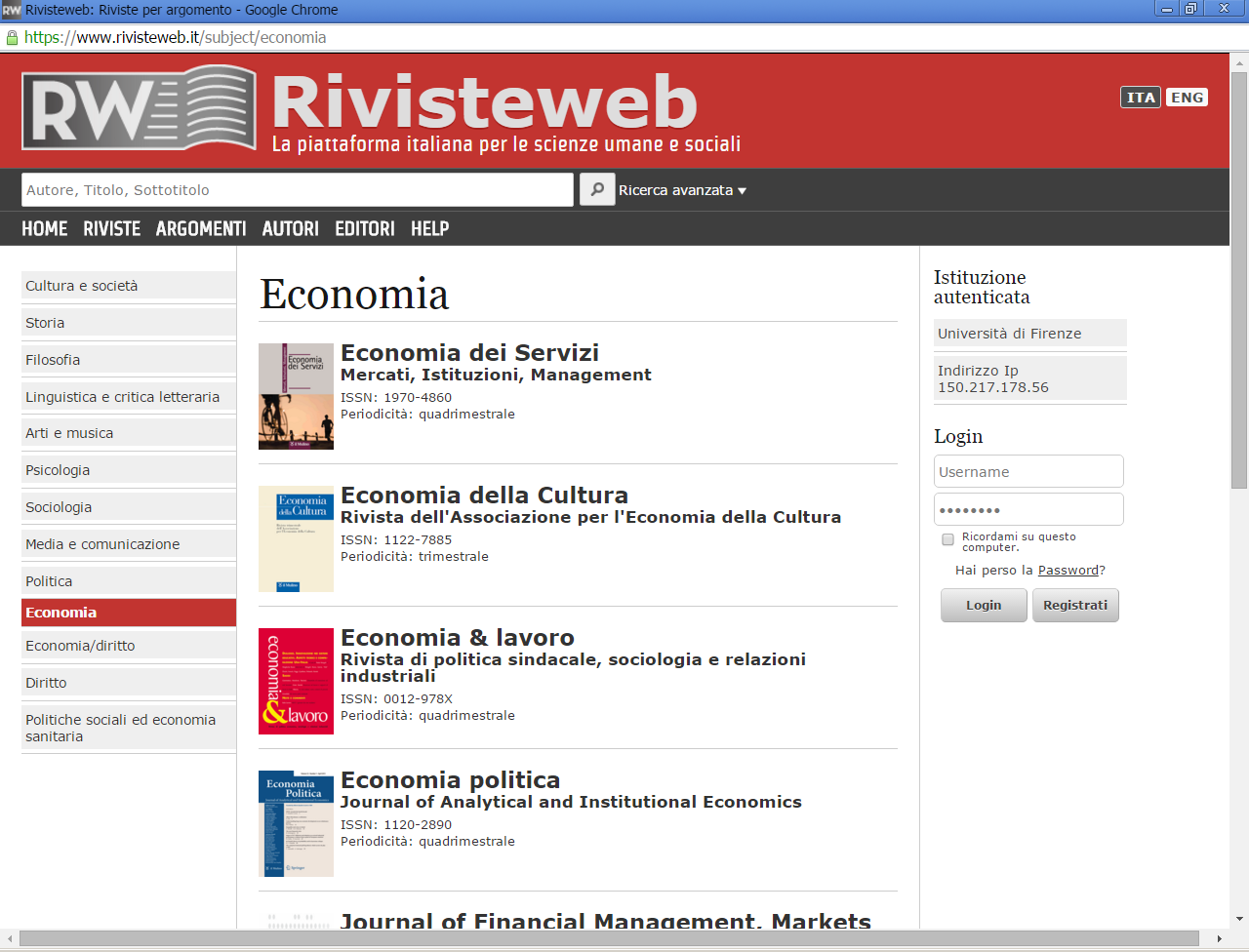Expand Ricerca avanzata dropdown
1249x952 pixels.
682,190
